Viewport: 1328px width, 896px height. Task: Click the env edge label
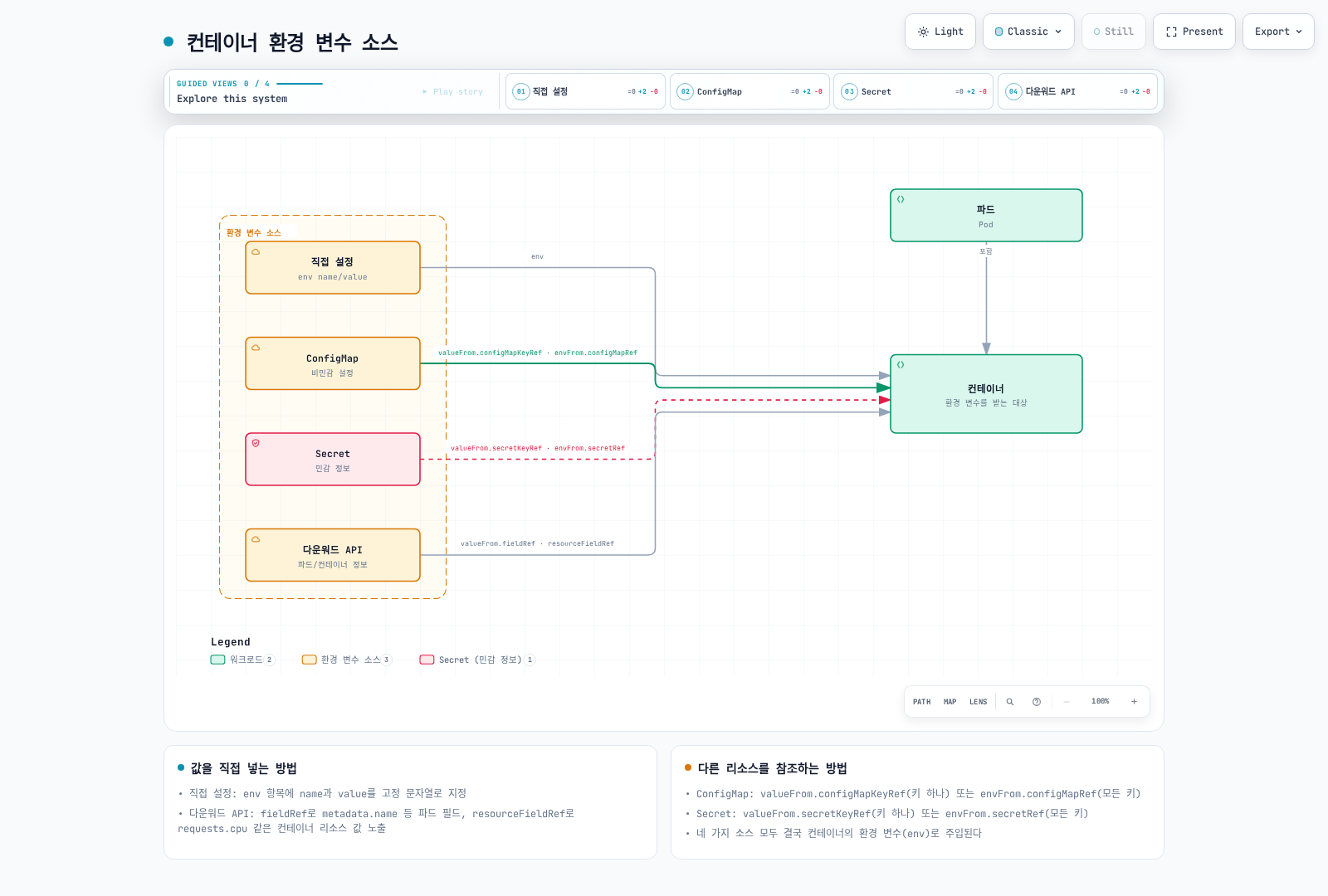pos(538,257)
